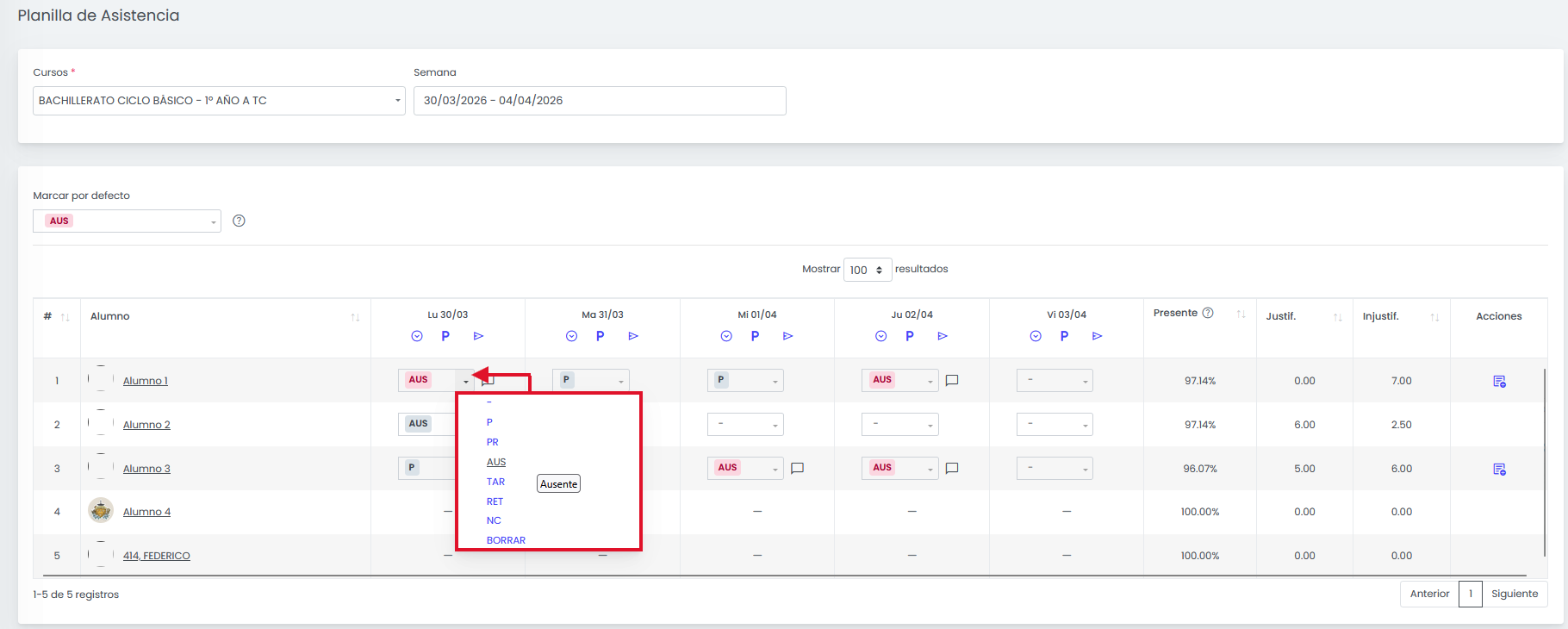The height and width of the screenshot is (629, 1568).
Task: Choose P in the attendance option list
Action: point(489,422)
